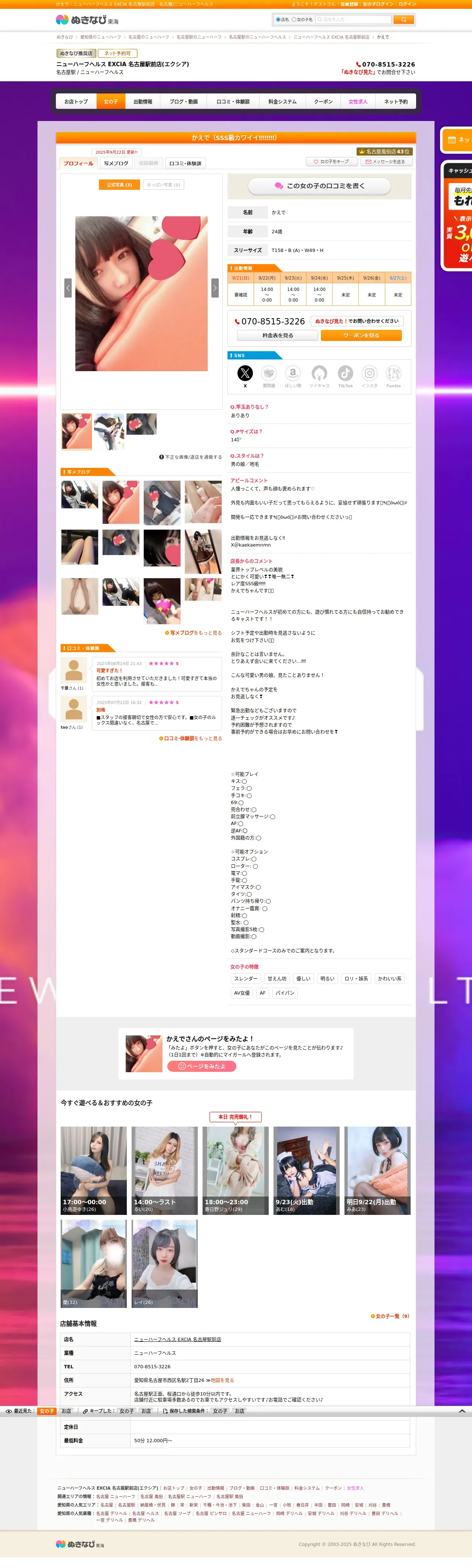Open the クーポン nav tab
The image size is (472, 1568).
323,102
